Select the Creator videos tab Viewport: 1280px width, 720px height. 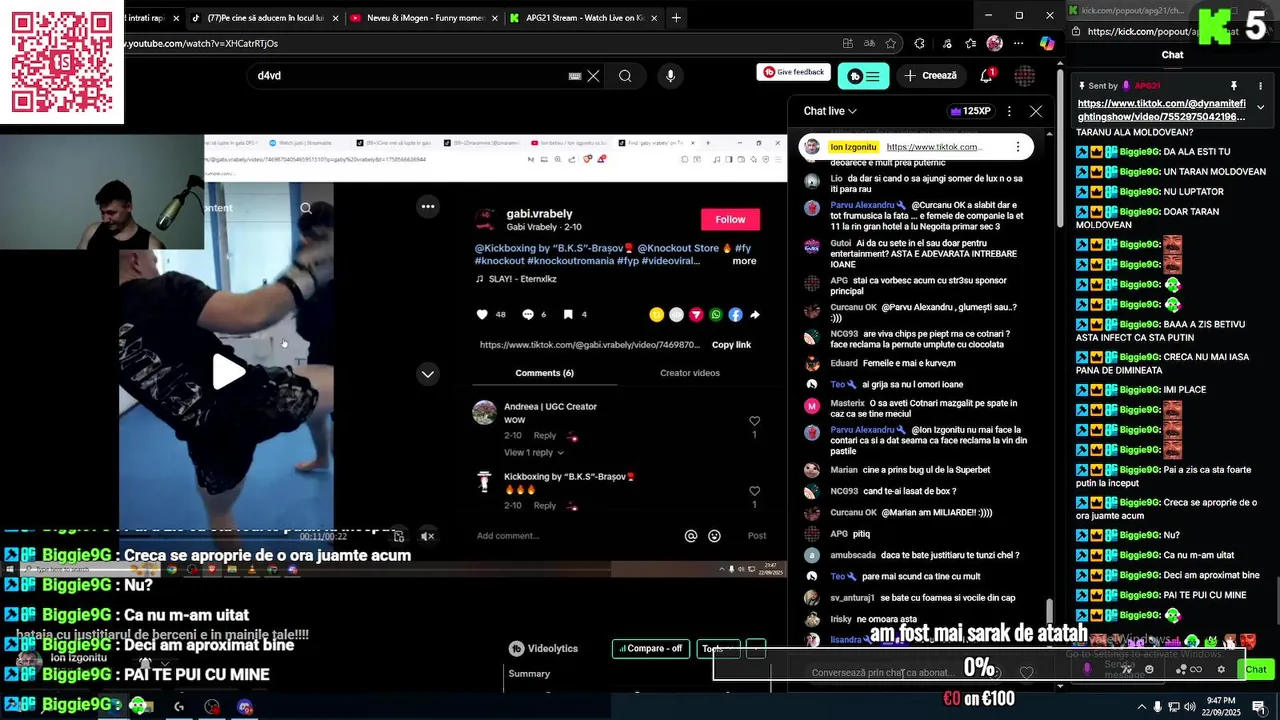(x=690, y=373)
